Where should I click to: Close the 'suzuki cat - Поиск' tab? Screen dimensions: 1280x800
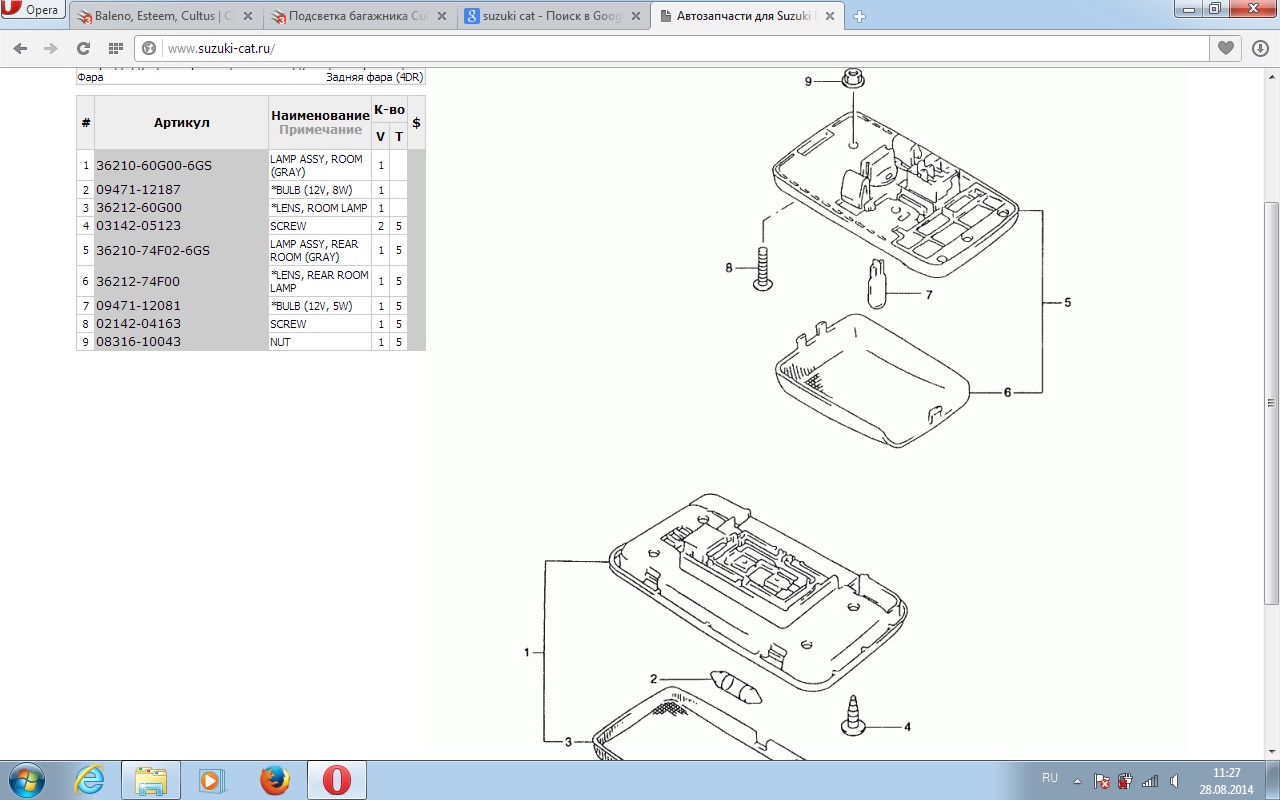634,17
